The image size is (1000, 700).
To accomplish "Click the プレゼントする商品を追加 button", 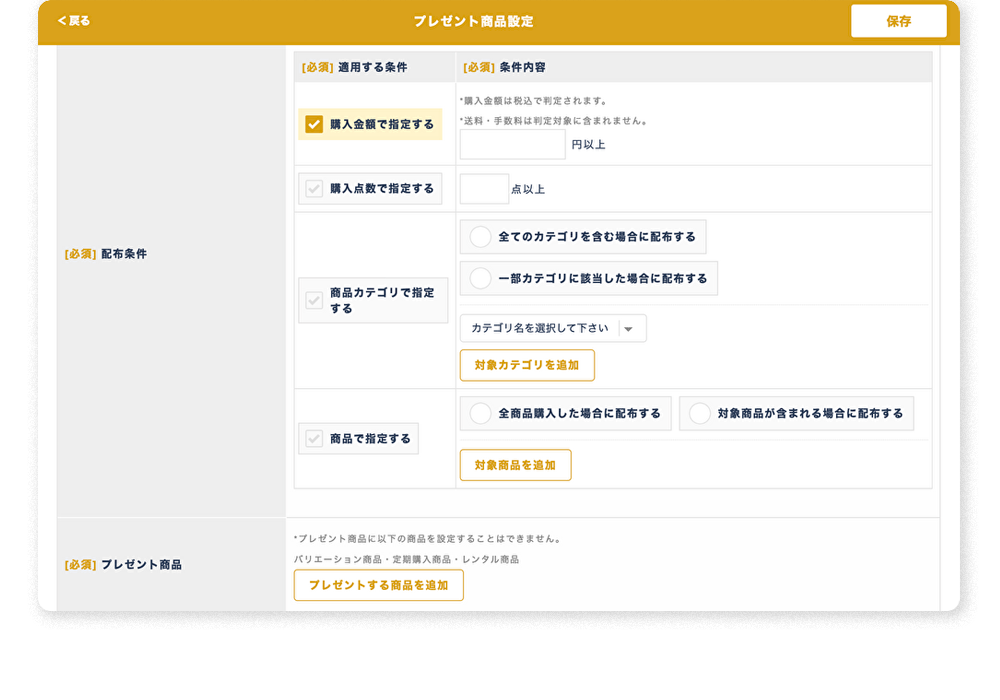I will coord(378,585).
